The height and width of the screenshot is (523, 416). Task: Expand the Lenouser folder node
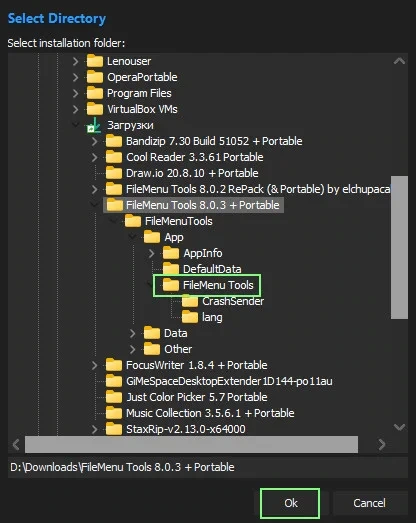click(76, 61)
